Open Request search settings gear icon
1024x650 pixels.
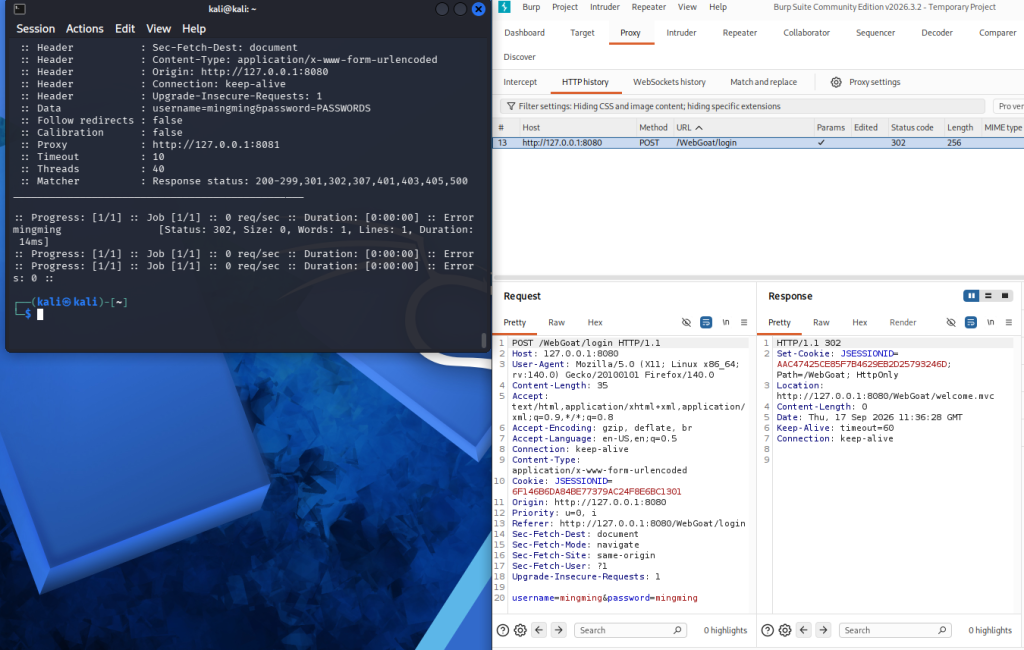(x=520, y=630)
